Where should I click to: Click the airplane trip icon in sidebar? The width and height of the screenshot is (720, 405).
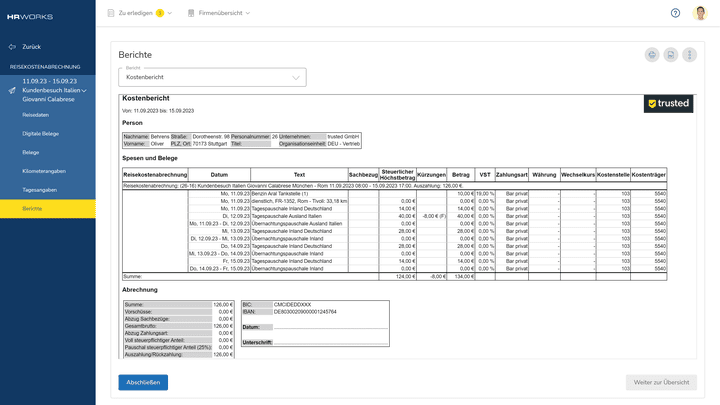[11, 91]
